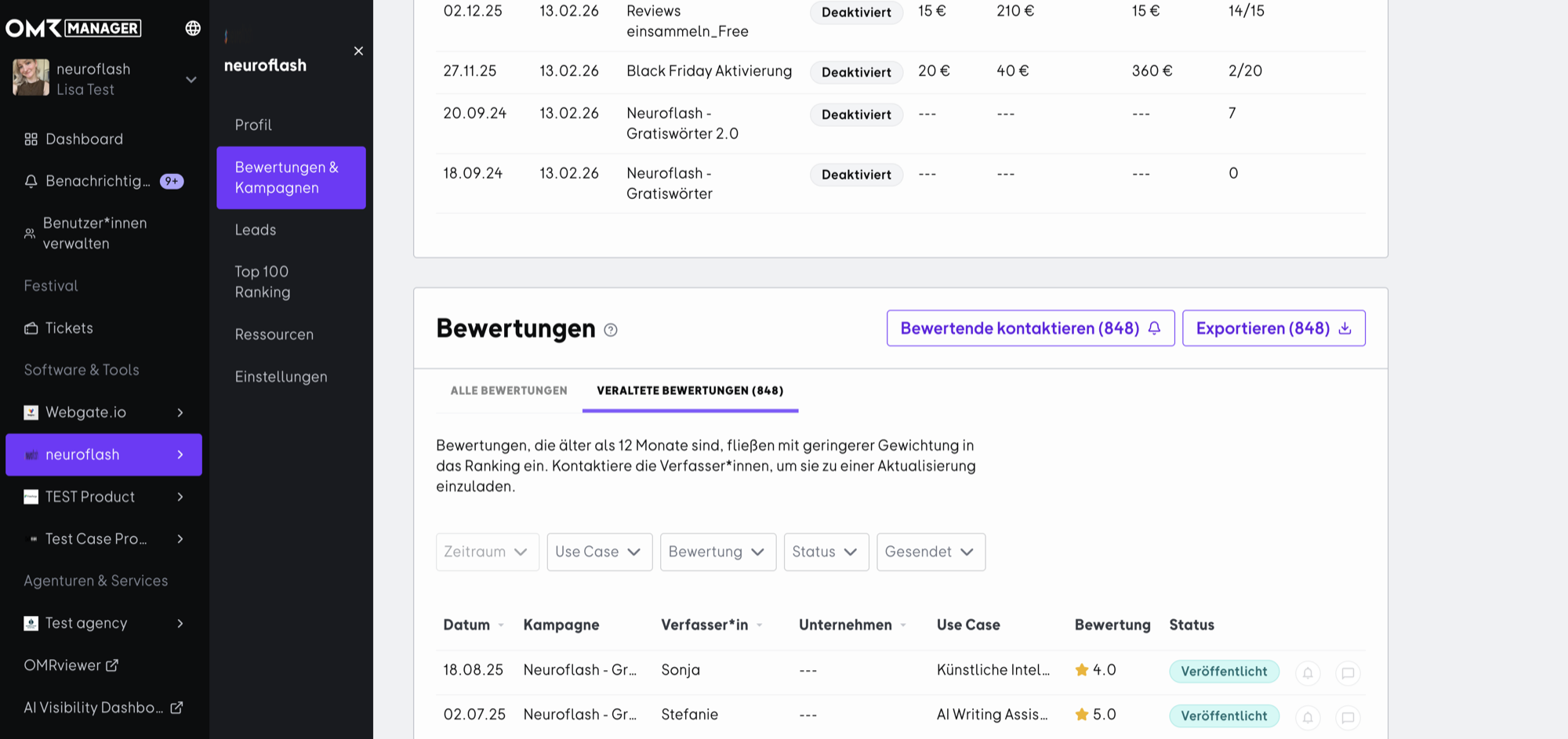Click the bell icon in Stefanie's row
Screen dimensions: 1568x739
(x=1308, y=717)
